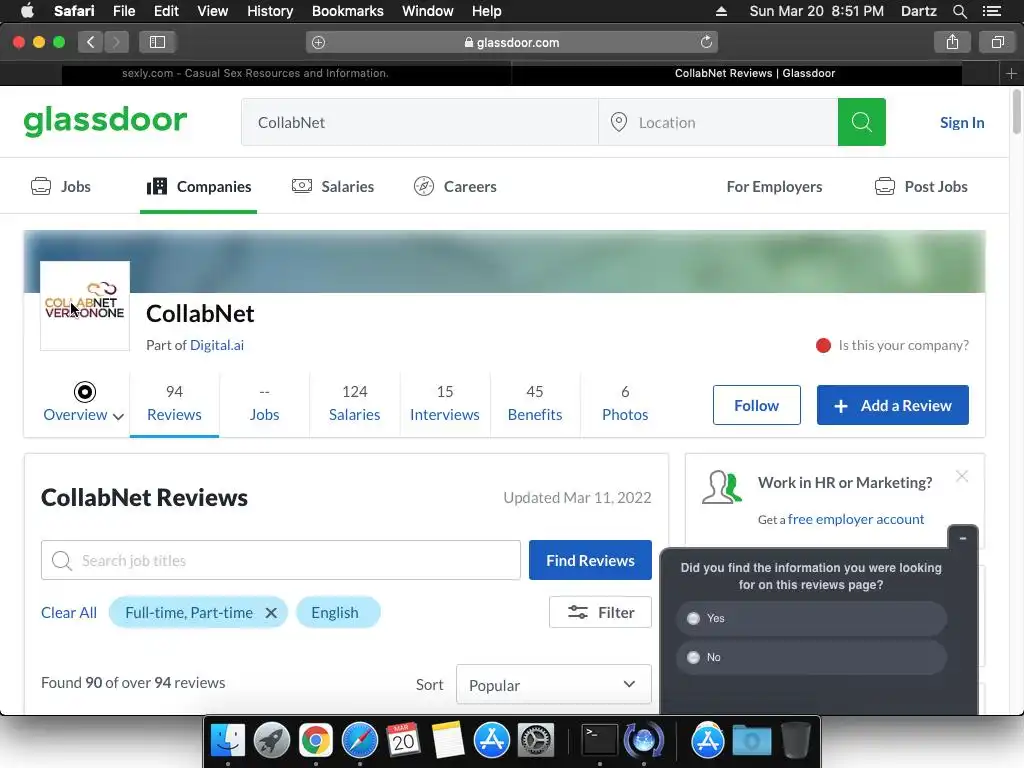1024x768 pixels.
Task: Click the glassdoor.com address bar
Action: pyautogui.click(x=512, y=42)
